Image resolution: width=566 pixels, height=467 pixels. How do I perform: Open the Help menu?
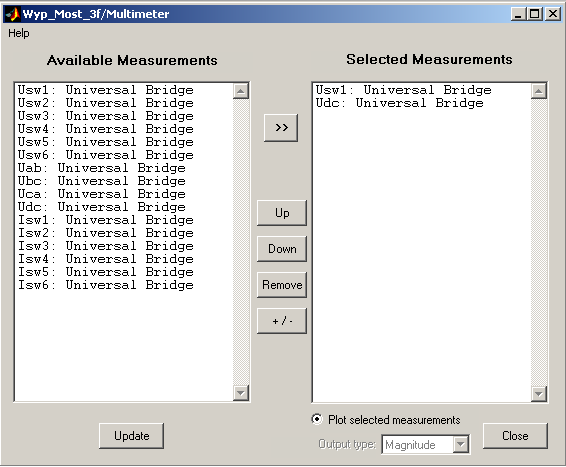[18, 33]
